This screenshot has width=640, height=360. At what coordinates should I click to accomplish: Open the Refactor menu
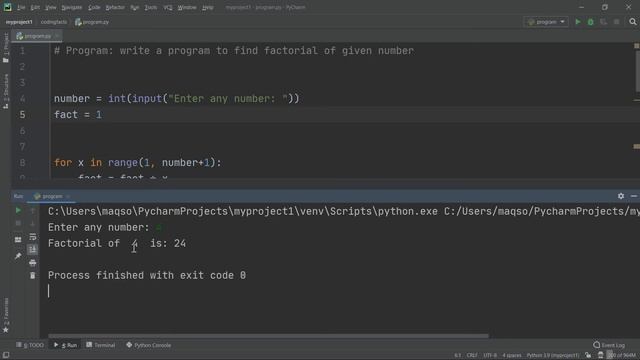tap(115, 7)
